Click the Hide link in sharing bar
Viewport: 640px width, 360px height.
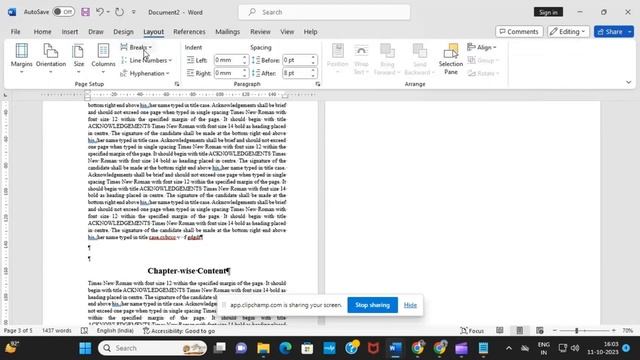[x=410, y=305]
